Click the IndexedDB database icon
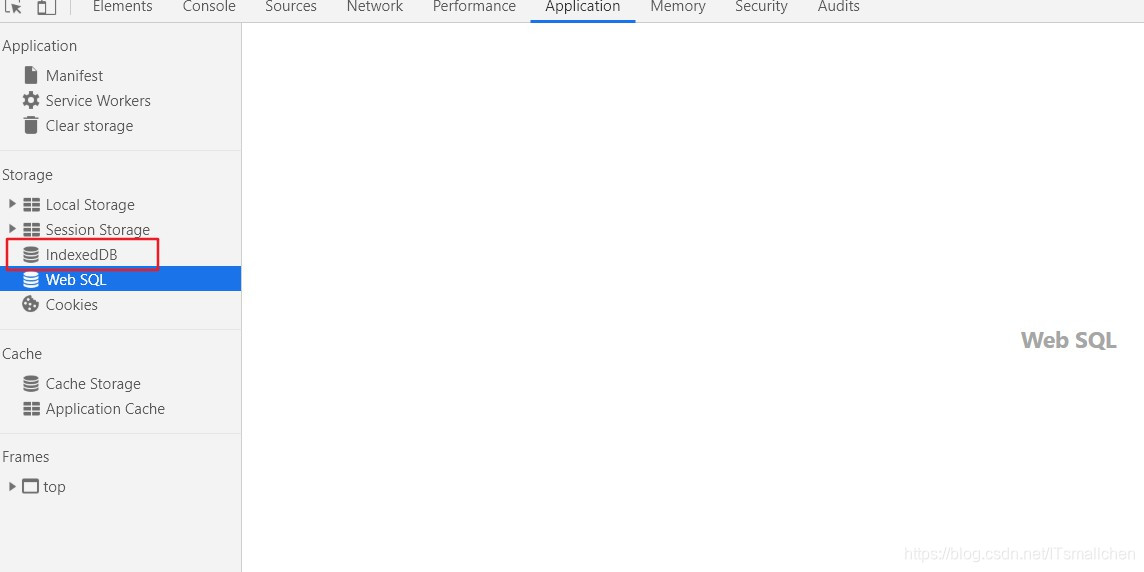1144x572 pixels. (31, 255)
